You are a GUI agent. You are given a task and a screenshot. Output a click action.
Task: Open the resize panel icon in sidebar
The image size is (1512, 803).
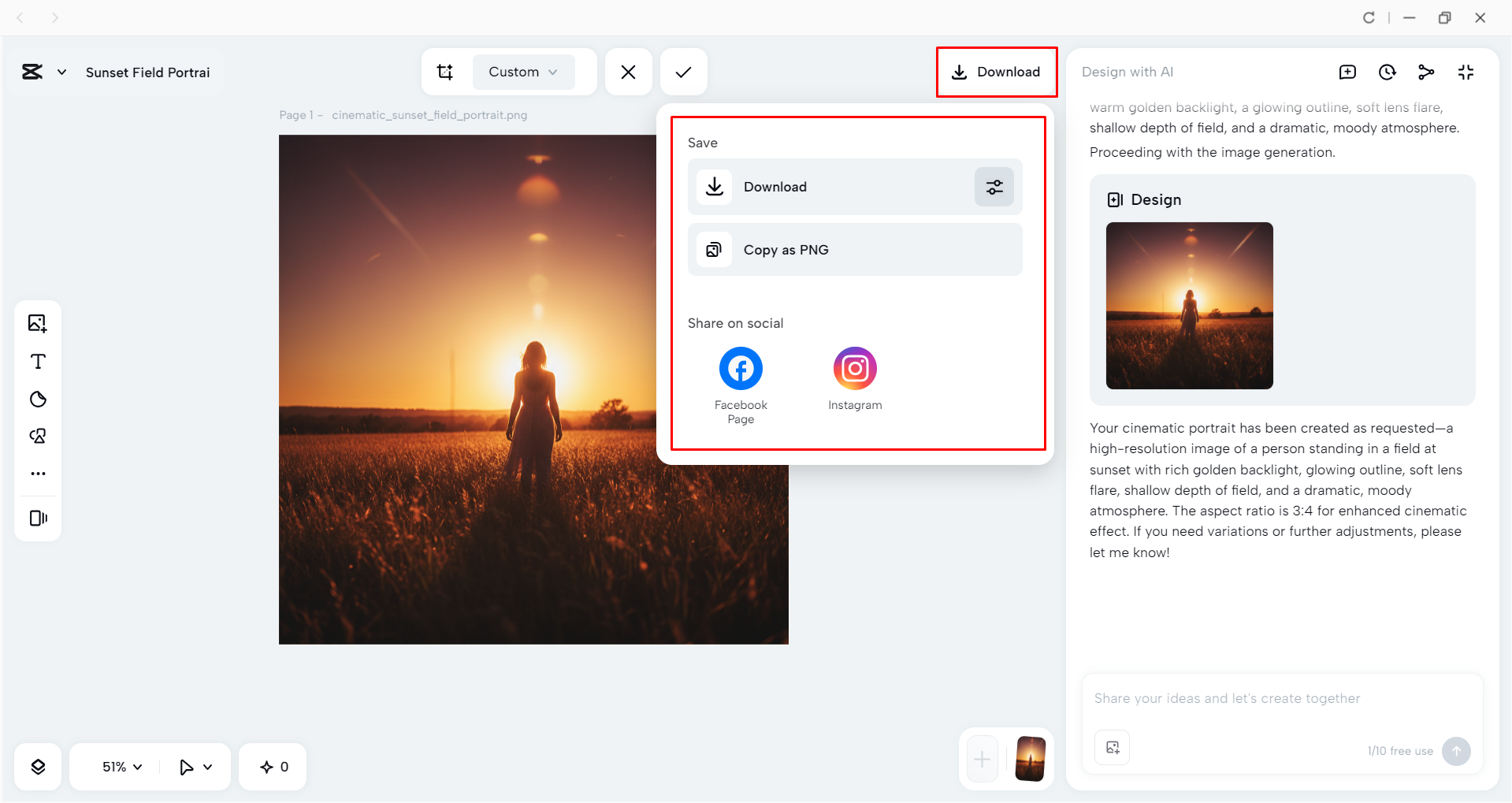[38, 519]
